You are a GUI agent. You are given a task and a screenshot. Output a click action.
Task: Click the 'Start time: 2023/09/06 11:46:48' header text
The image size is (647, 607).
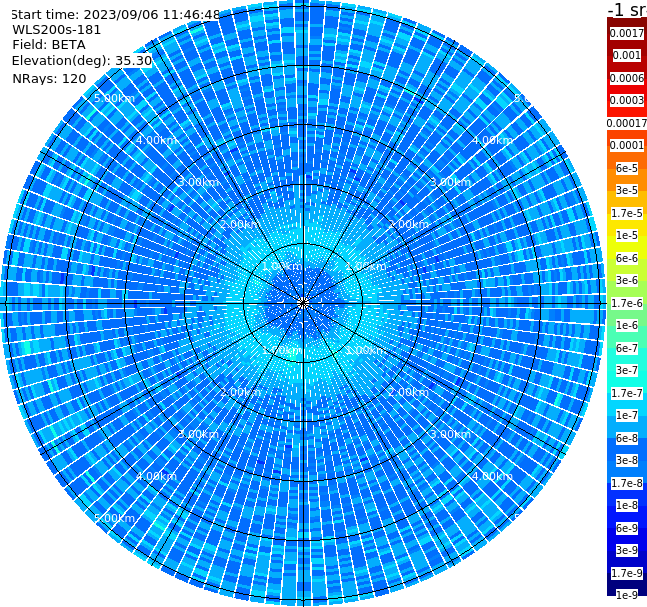(115, 14)
